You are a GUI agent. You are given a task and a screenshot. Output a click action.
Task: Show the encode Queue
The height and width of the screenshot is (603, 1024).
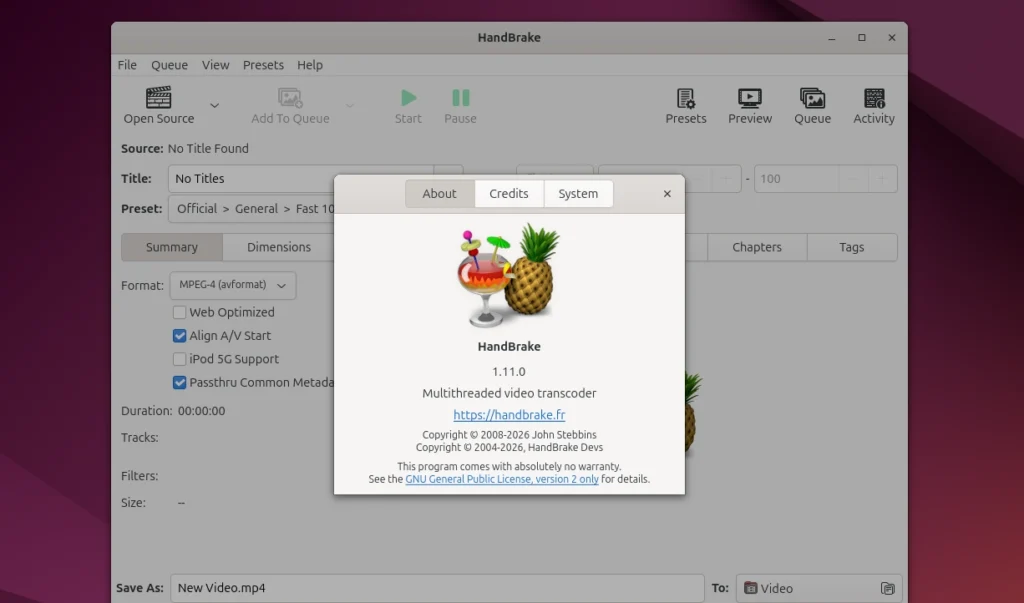coord(812,104)
